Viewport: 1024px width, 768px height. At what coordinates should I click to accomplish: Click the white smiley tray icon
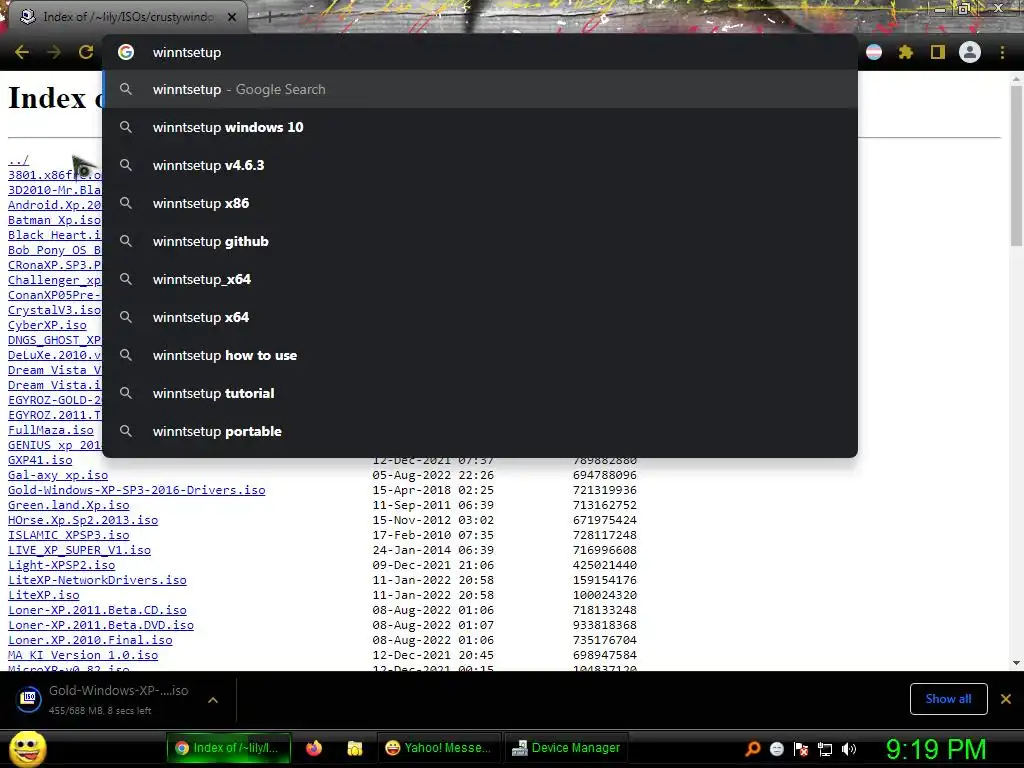click(x=776, y=748)
